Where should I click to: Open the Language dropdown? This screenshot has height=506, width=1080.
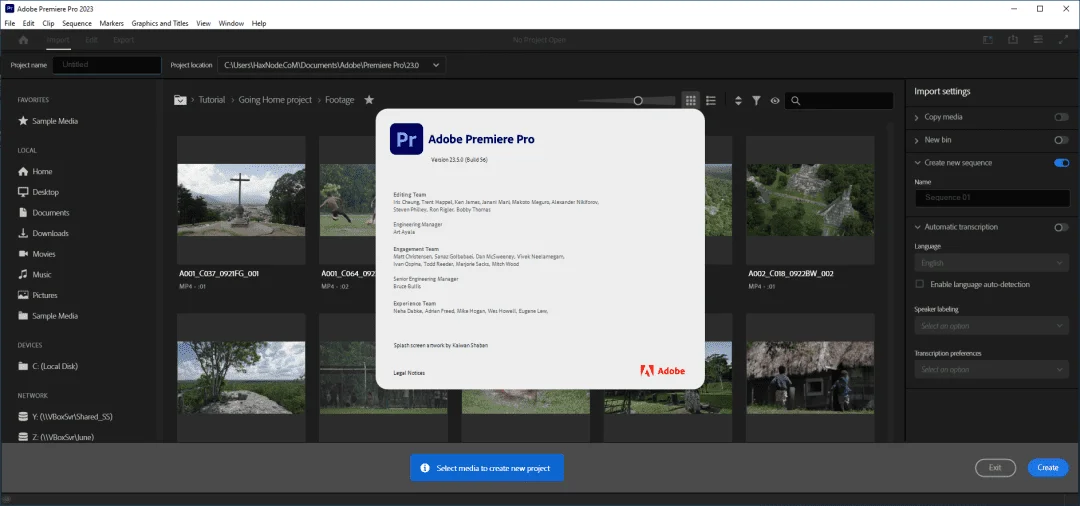tap(992, 263)
